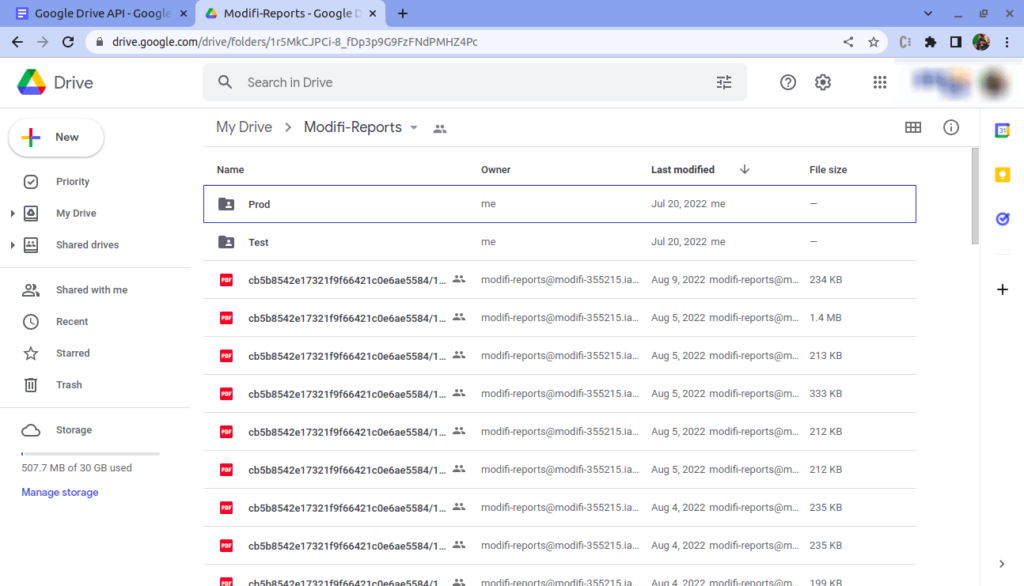Click the New button

56,138
